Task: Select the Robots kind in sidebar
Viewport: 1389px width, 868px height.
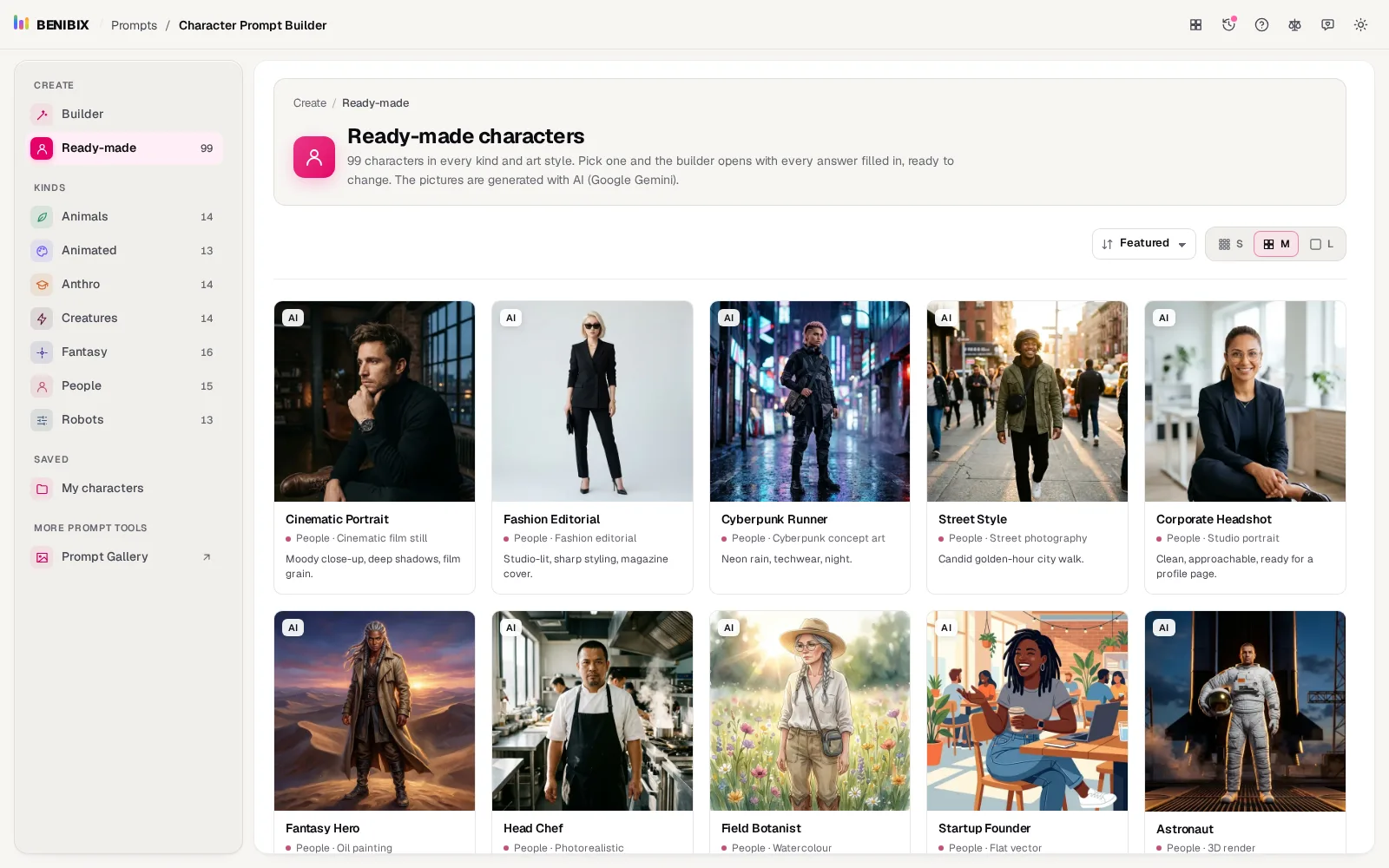Action: [x=127, y=419]
